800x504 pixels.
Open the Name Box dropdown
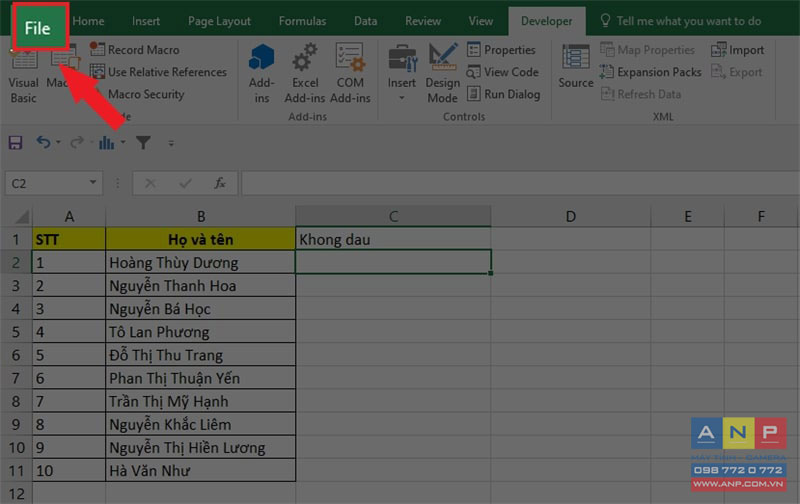93,183
